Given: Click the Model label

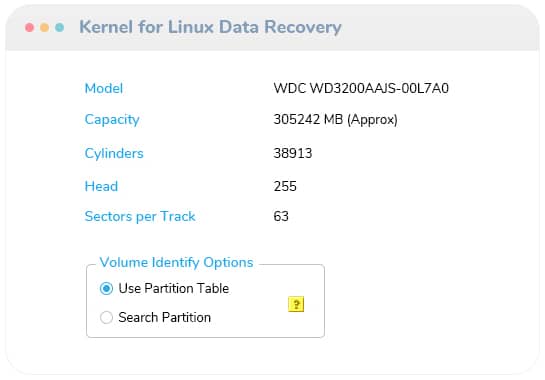Looking at the screenshot, I should (x=104, y=88).
